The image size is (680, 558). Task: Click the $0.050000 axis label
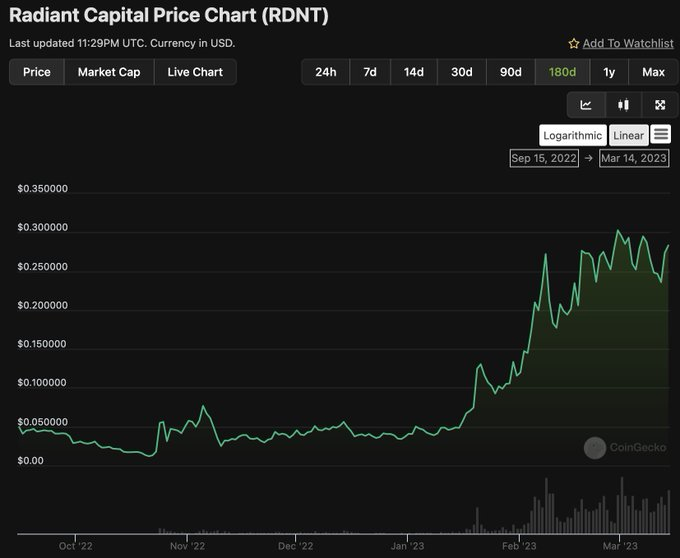click(x=42, y=422)
